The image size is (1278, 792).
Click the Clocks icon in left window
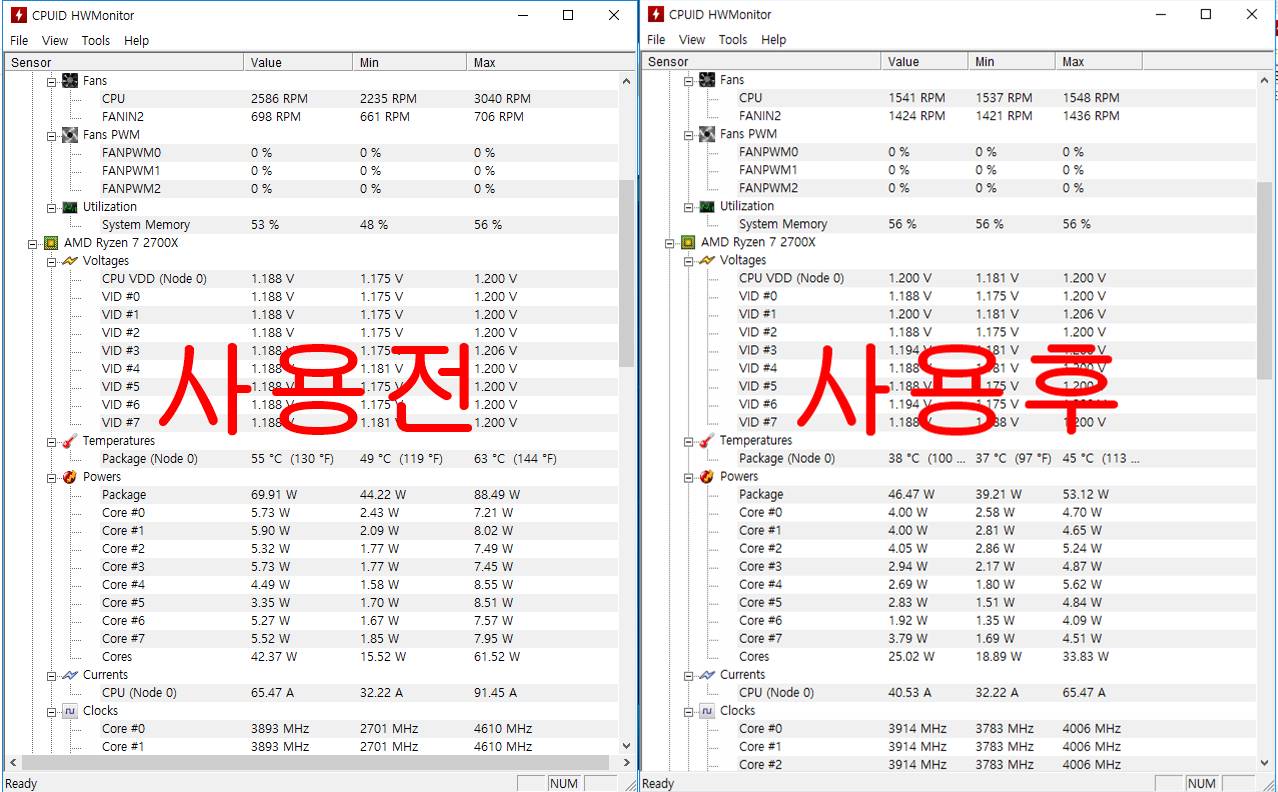[x=70, y=711]
